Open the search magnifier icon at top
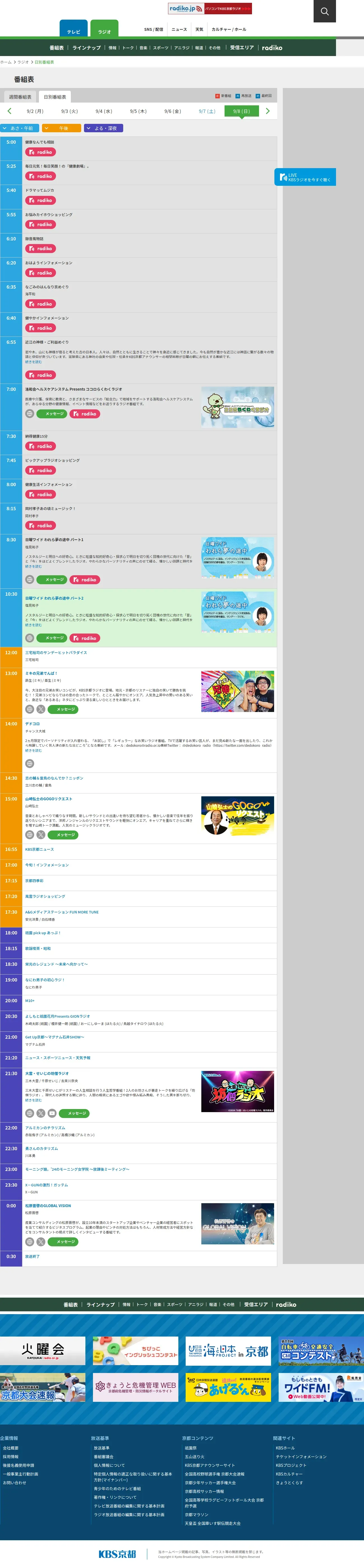The height and width of the screenshot is (1568, 364). coord(325,11)
